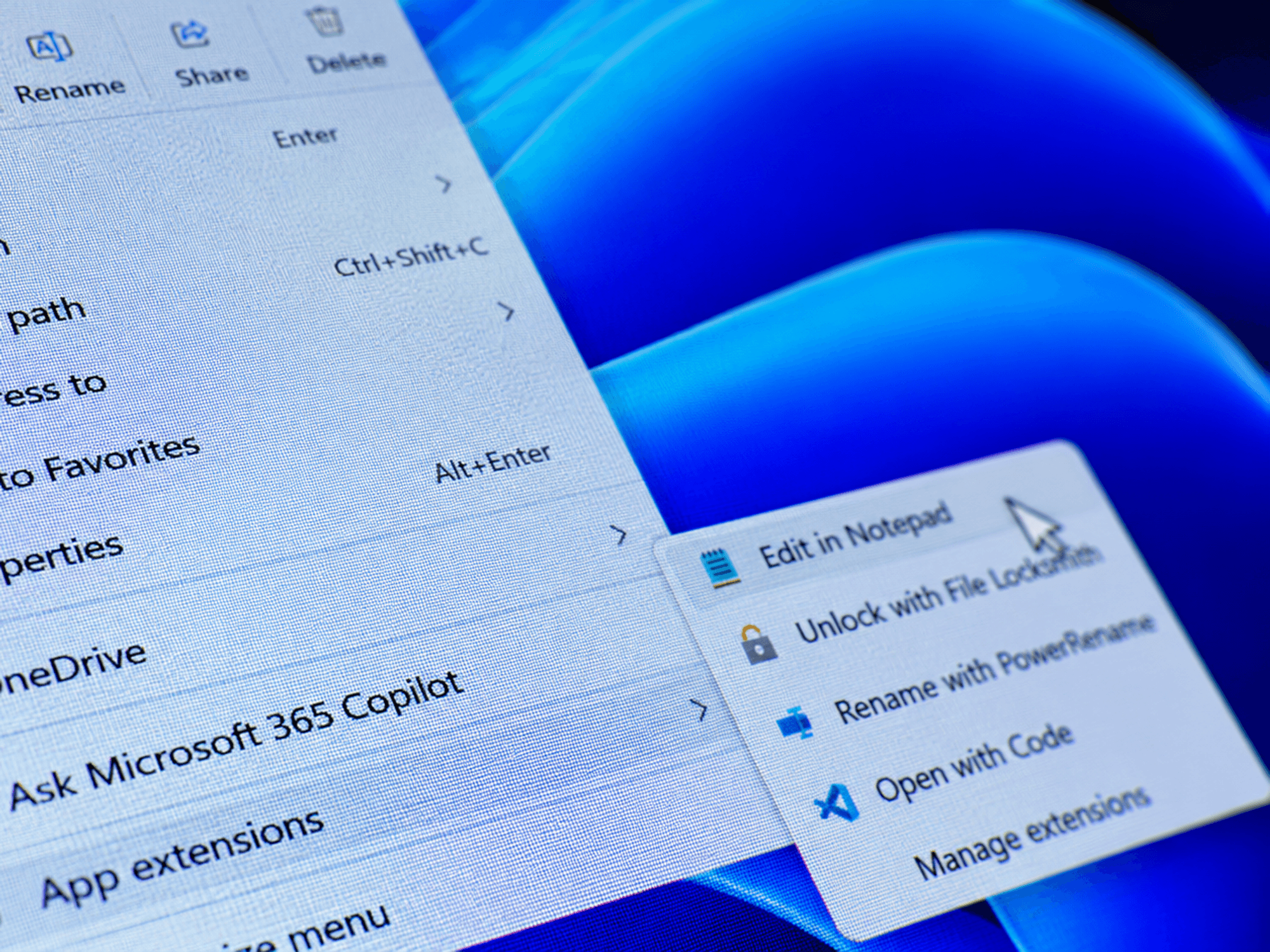The image size is (1270, 952).
Task: Select the Share label under its icon
Action: click(211, 76)
